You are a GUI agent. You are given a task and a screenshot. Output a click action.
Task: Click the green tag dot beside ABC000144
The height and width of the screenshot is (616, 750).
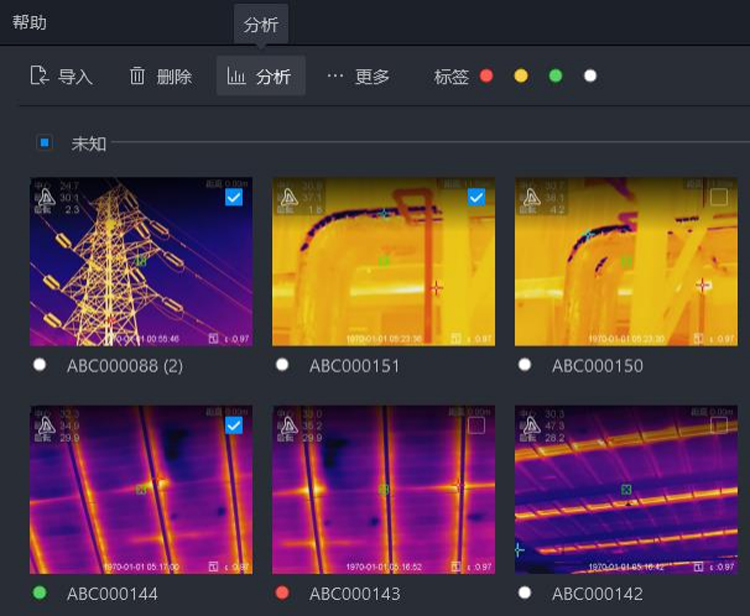(x=40, y=593)
